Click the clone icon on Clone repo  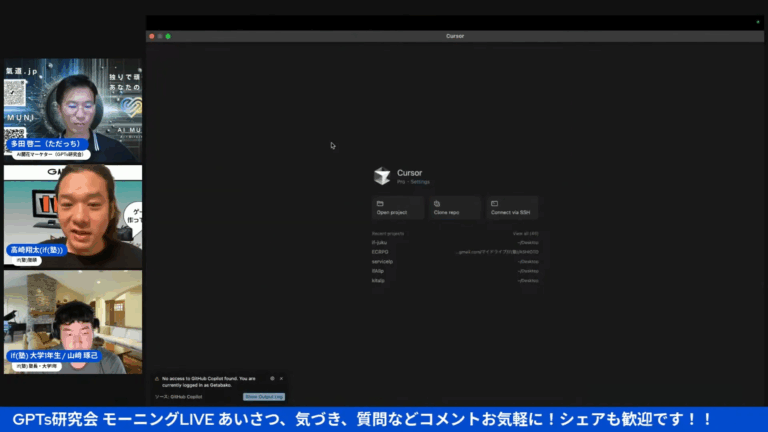point(437,204)
